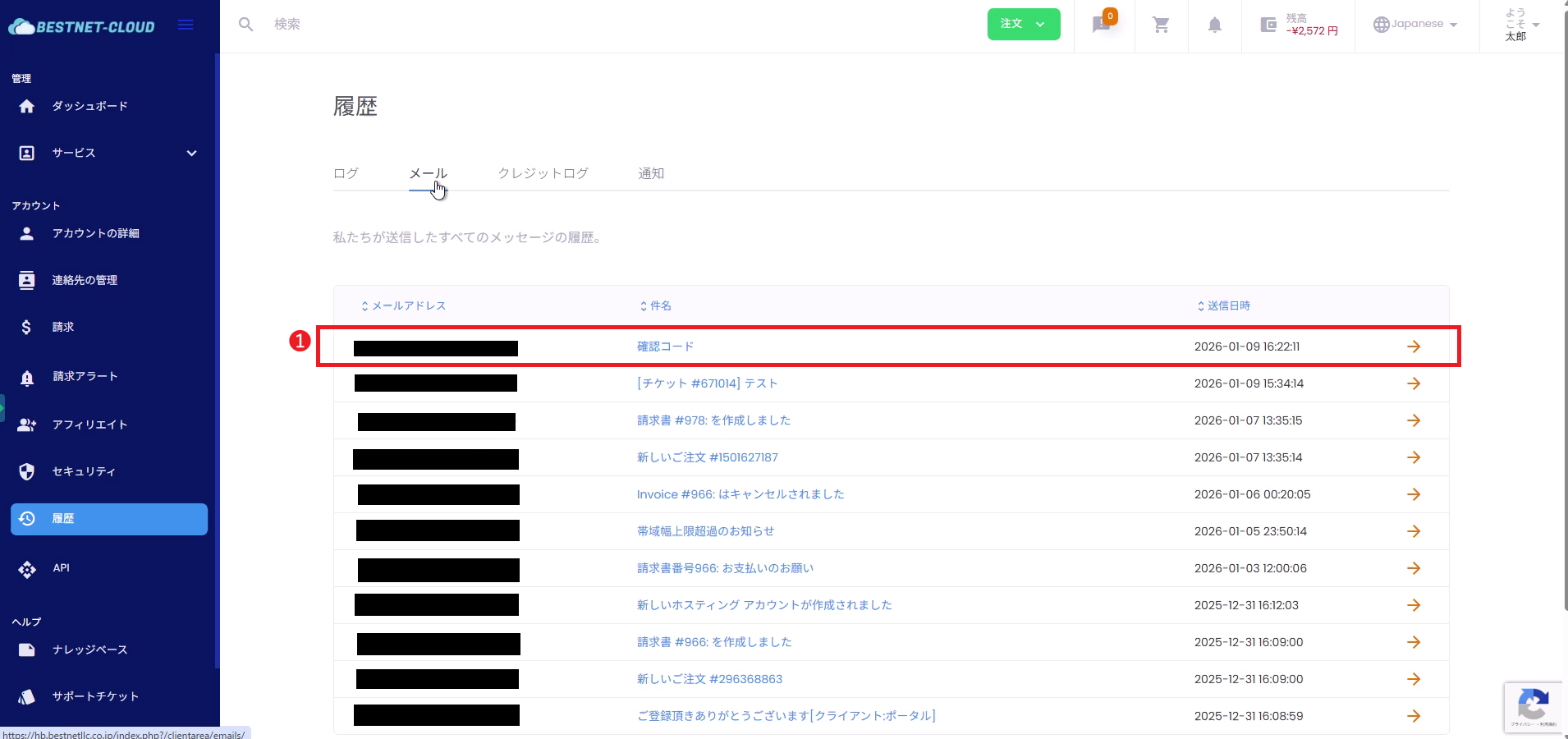This screenshot has height=739, width=1568.
Task: Open arrow for 確認コード email row
Action: [1413, 347]
